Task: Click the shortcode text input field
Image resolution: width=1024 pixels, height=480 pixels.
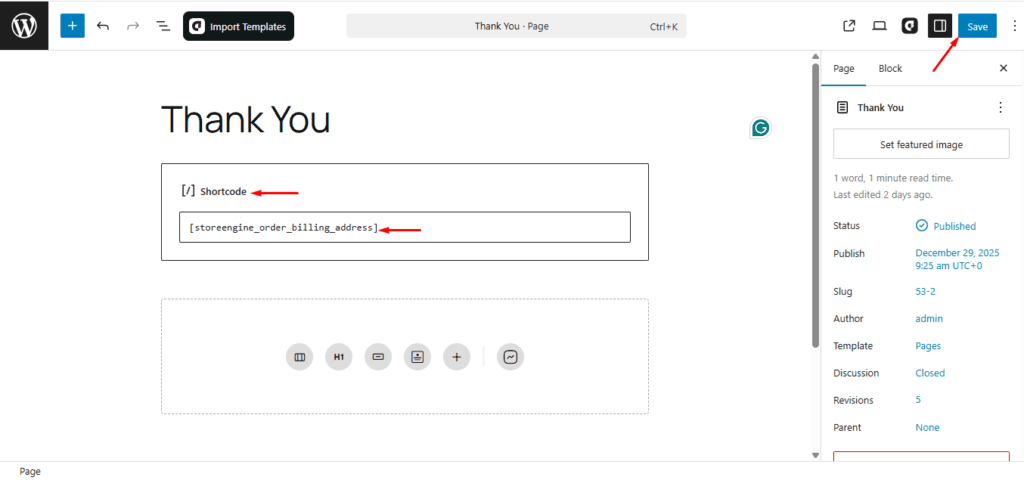Action: 404,228
